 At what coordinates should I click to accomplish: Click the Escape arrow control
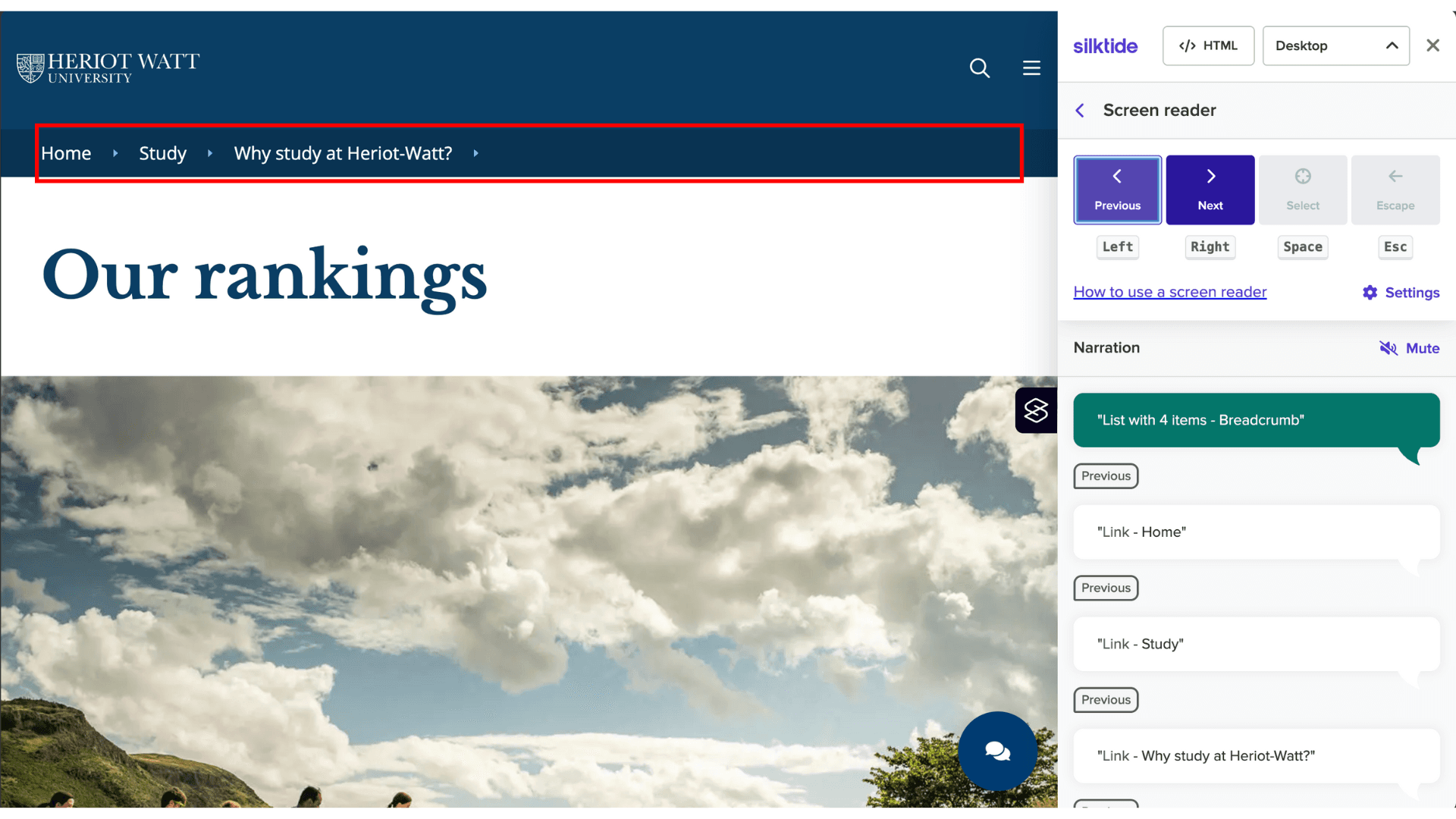[1395, 189]
